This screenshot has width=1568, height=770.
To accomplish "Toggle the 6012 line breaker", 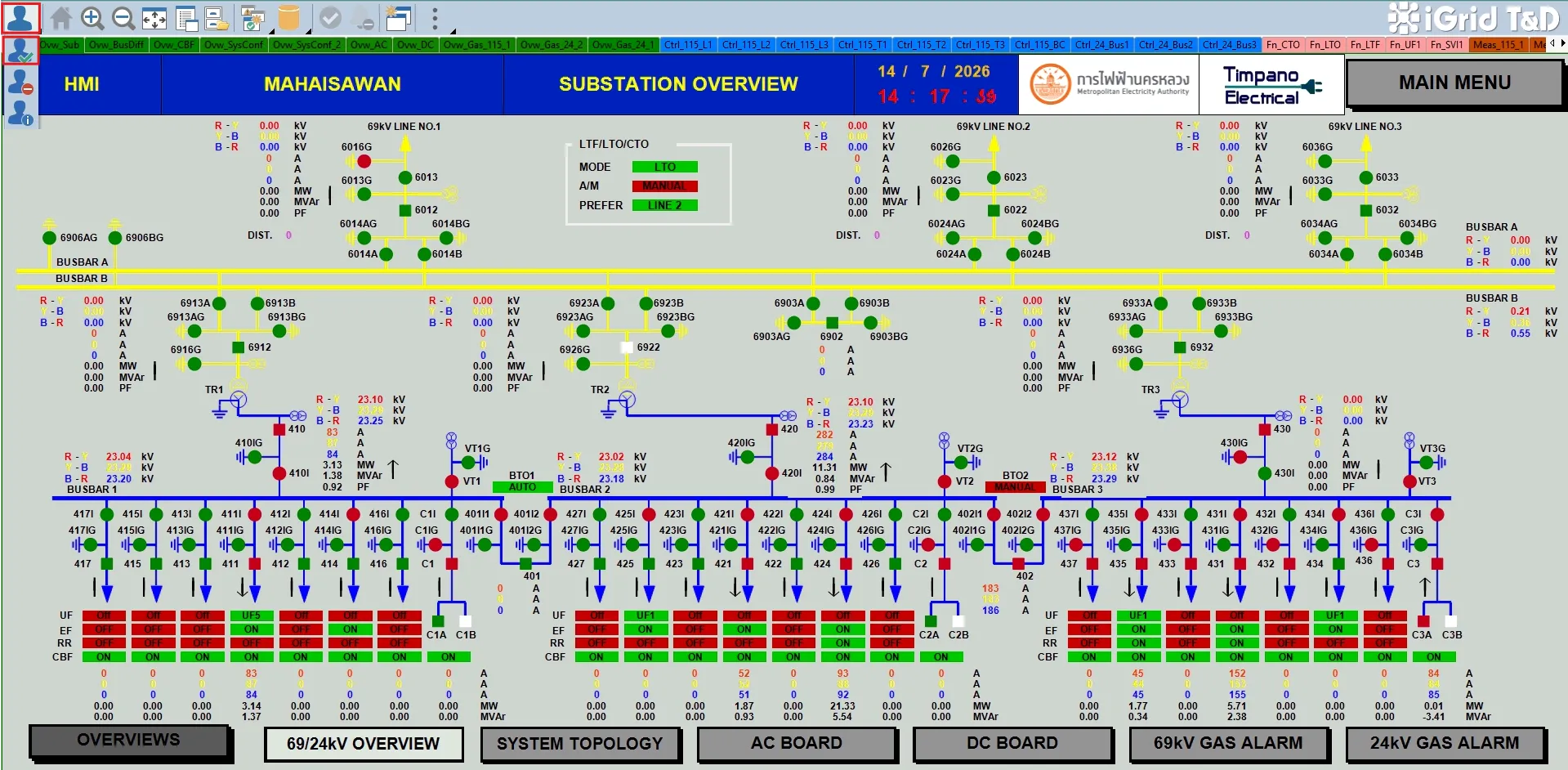I will coord(405,210).
